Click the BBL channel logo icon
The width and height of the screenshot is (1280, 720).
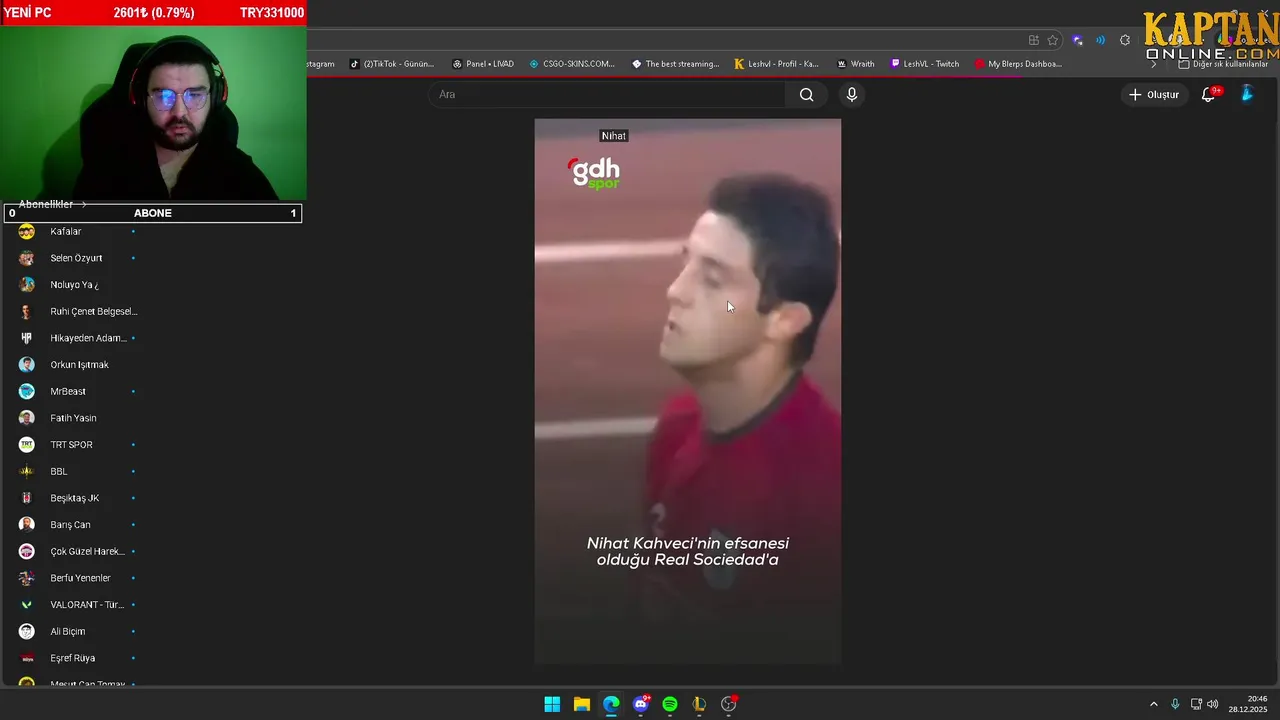[x=27, y=471]
